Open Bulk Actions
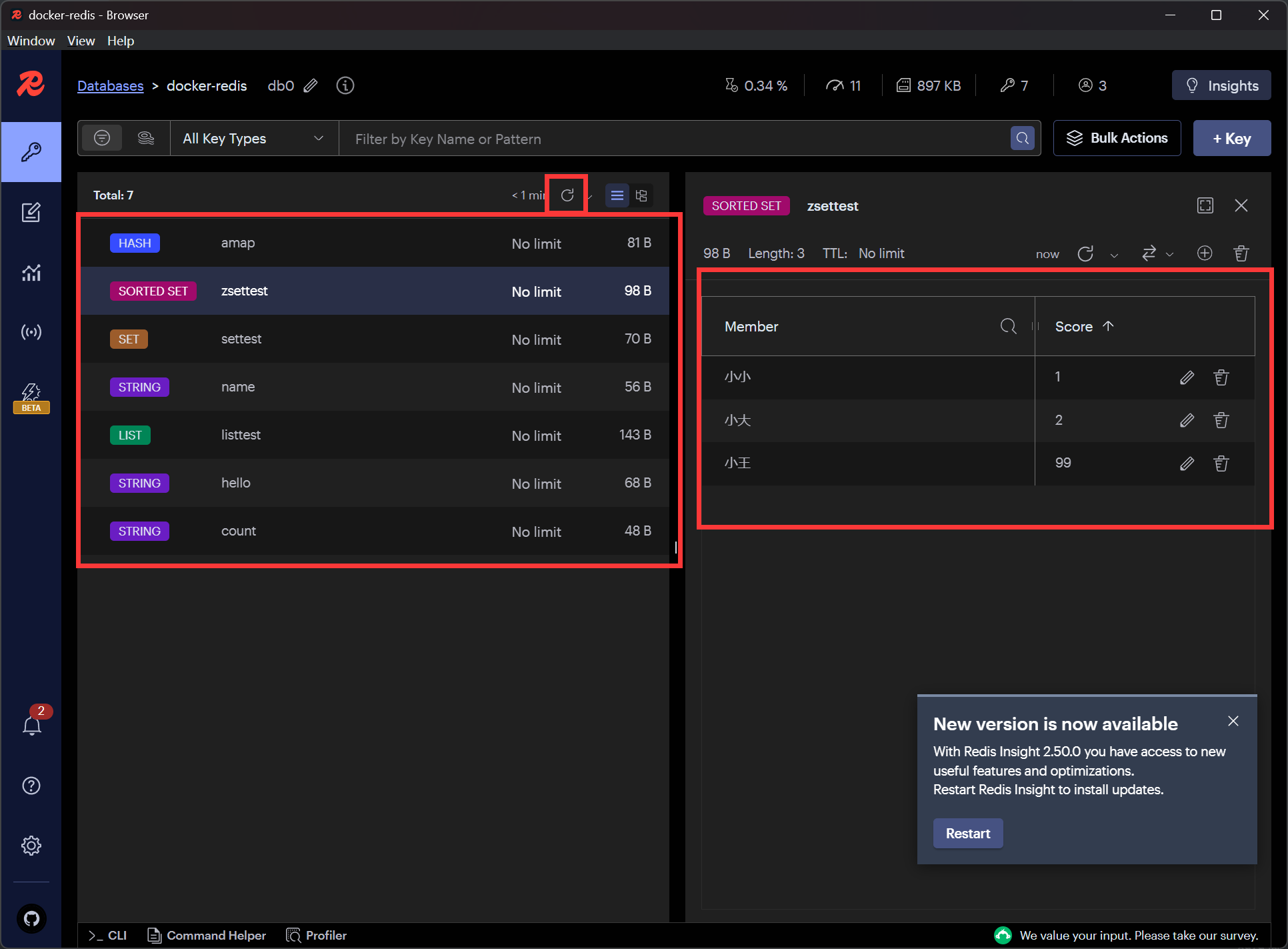Viewport: 1288px width, 949px height. [1117, 138]
